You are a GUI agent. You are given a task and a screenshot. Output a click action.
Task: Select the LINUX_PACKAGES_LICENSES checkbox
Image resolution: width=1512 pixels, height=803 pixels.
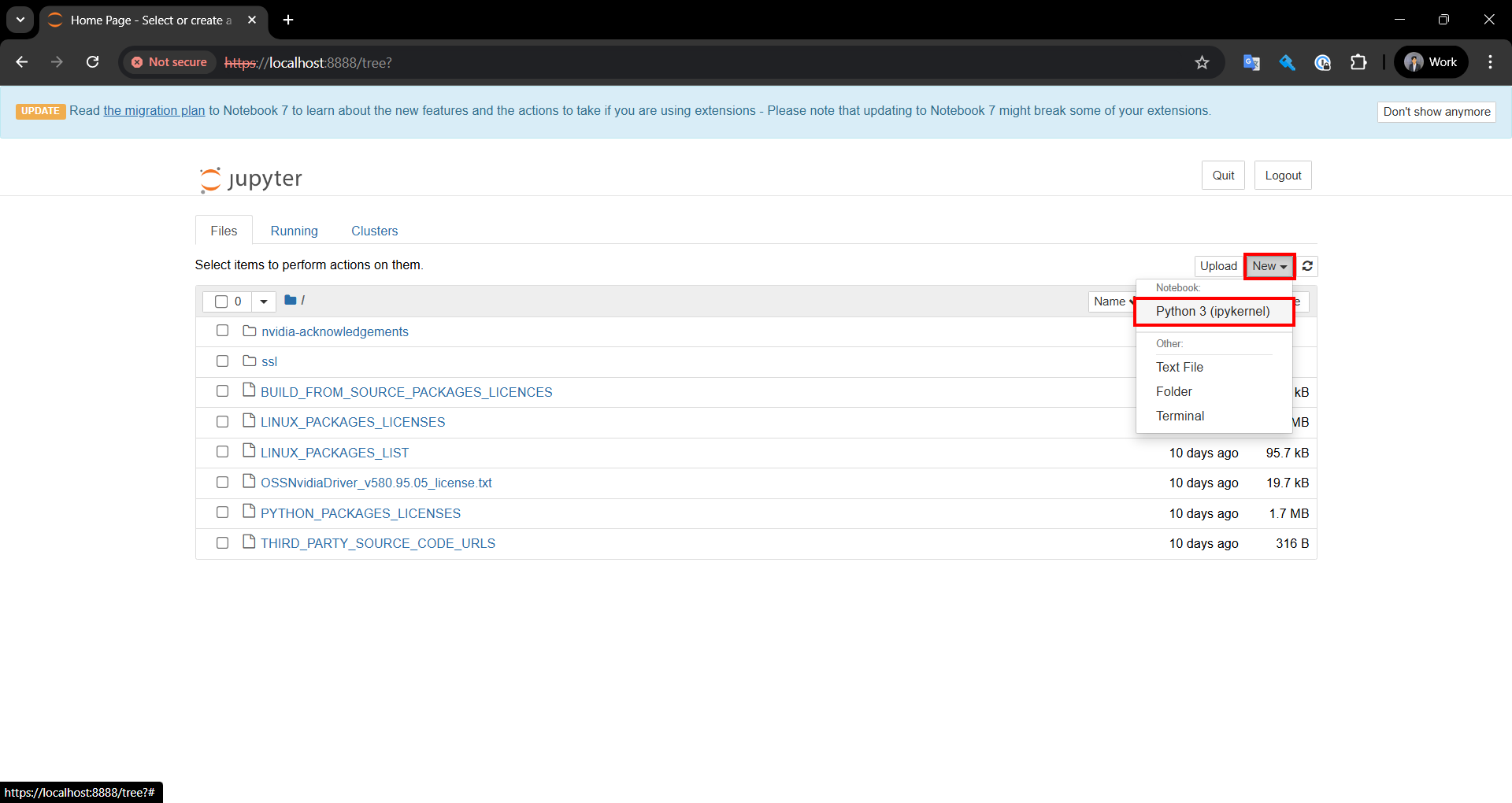(x=222, y=421)
